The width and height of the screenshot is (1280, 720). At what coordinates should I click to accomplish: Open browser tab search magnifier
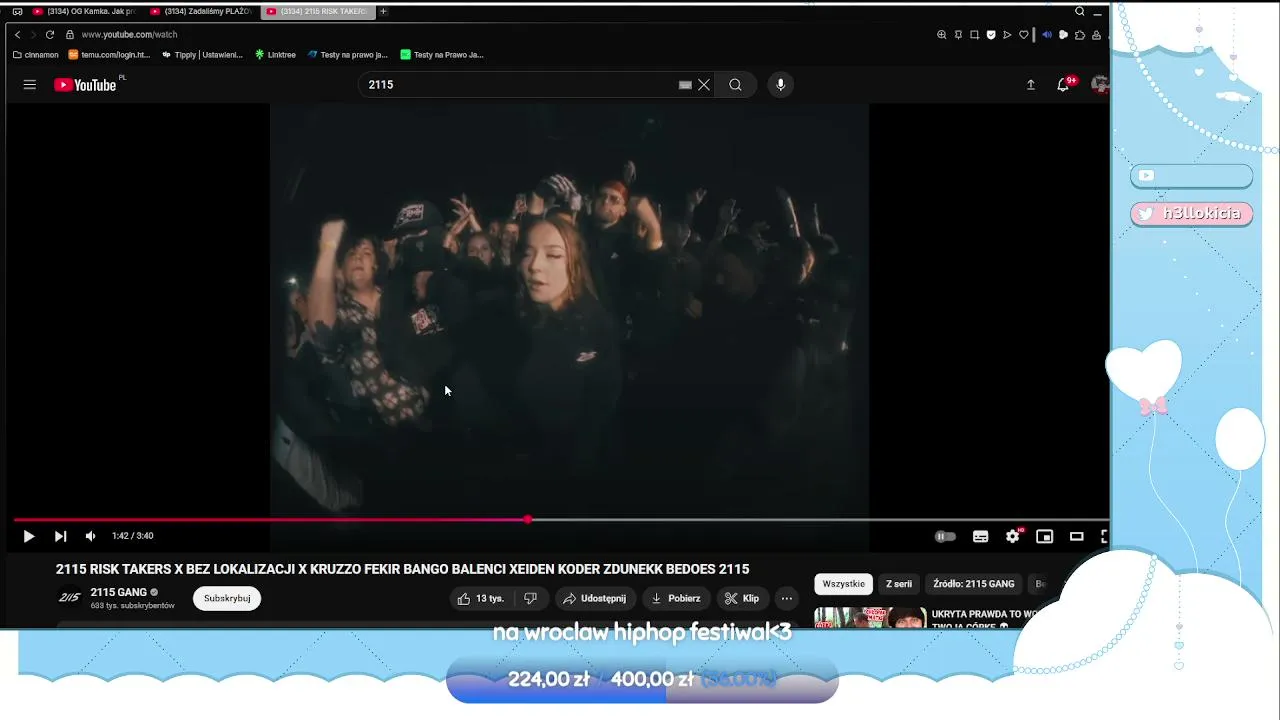[x=1080, y=12]
